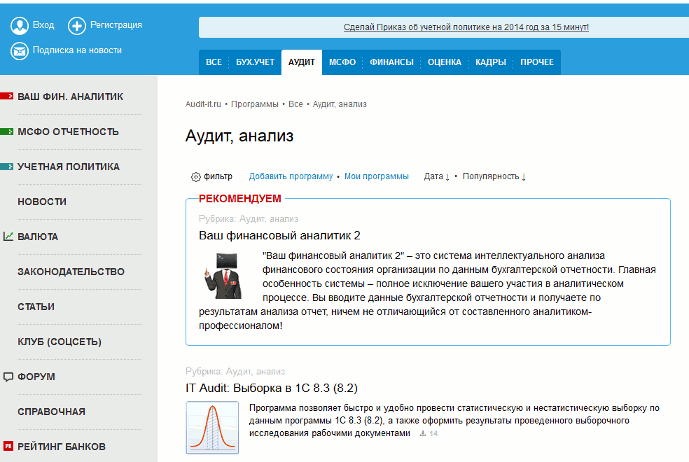Screen dimensions: 689x462
Task: Sort programs by popularity
Action: click(493, 177)
